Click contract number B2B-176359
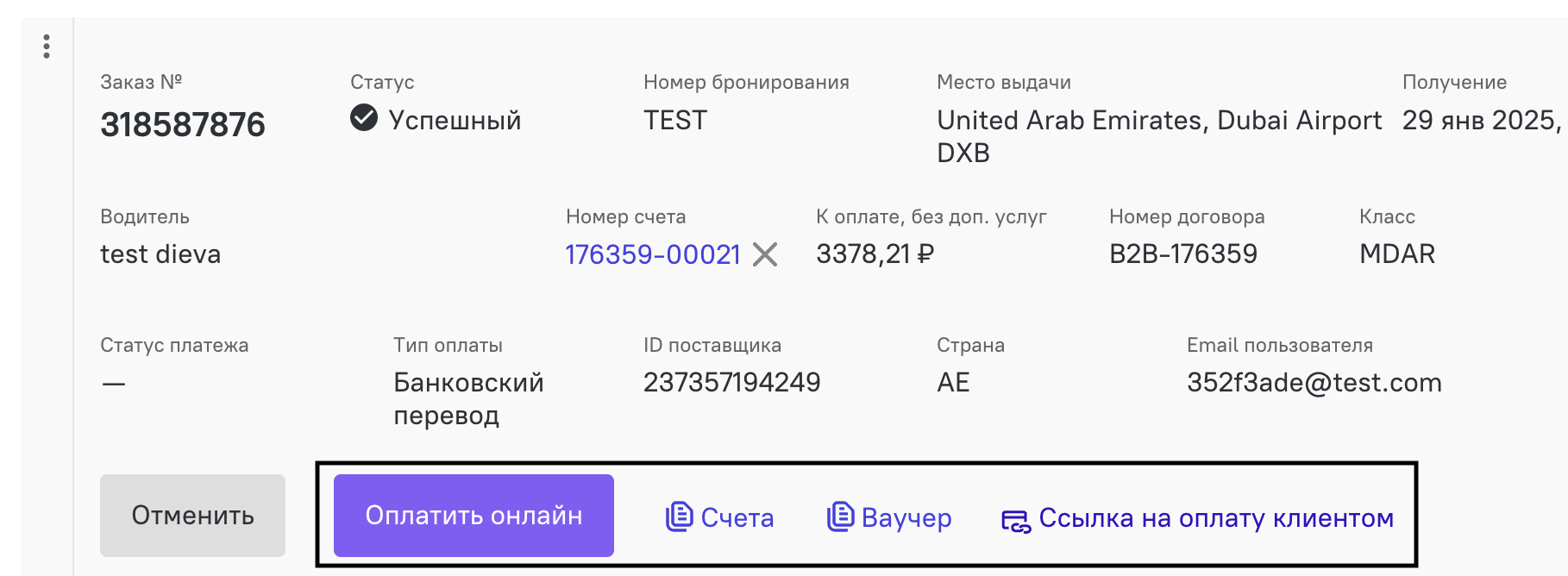 click(x=1183, y=254)
